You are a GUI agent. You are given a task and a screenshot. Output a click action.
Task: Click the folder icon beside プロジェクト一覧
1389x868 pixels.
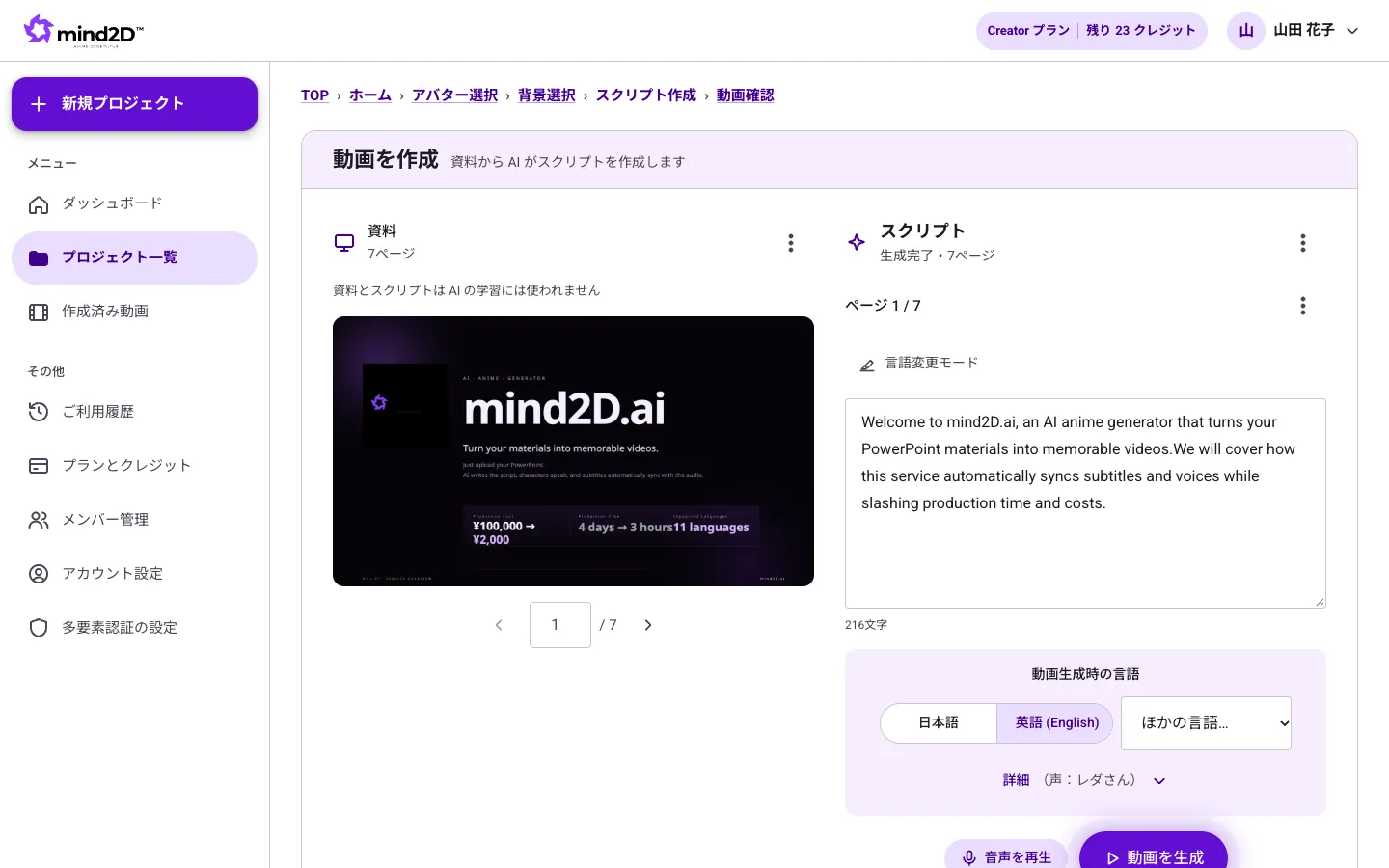click(39, 258)
